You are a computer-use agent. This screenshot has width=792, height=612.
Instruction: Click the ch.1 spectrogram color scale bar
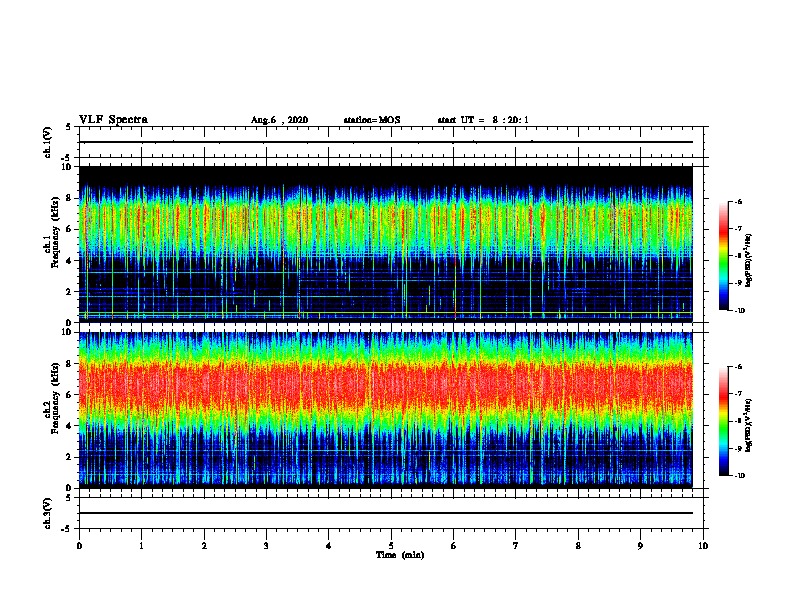click(724, 256)
